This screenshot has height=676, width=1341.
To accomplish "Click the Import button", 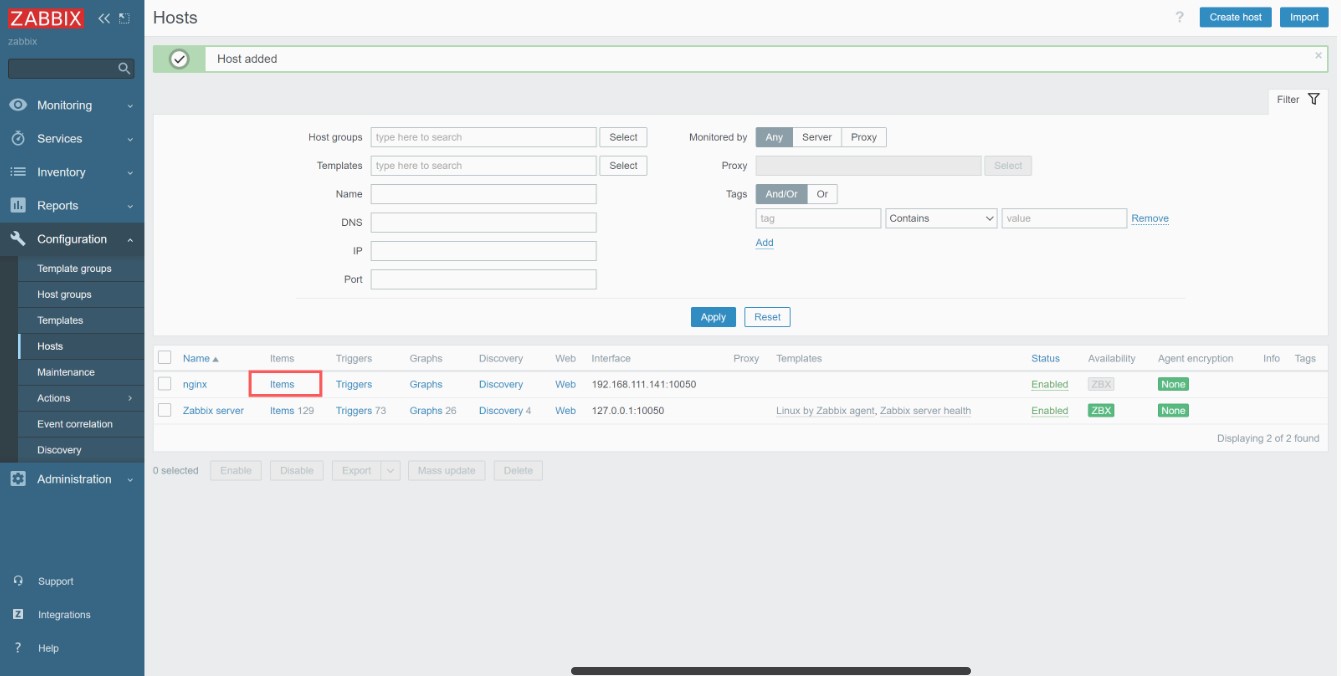I will 1304,17.
